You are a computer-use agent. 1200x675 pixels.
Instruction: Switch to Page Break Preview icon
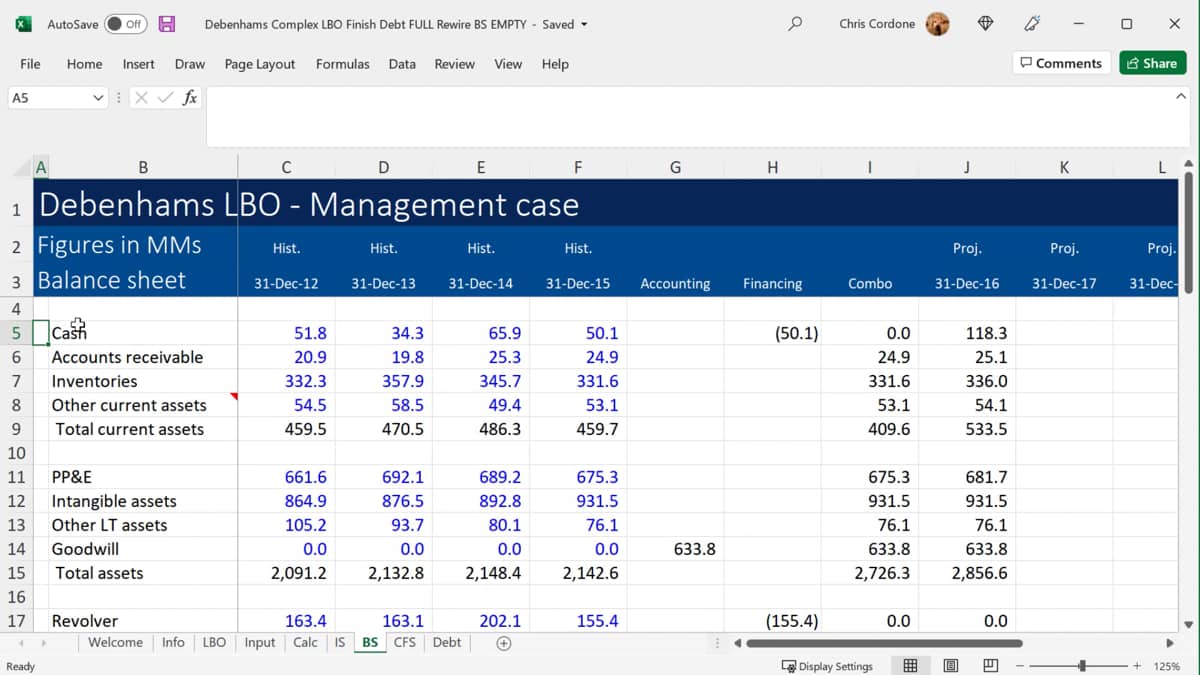click(991, 666)
